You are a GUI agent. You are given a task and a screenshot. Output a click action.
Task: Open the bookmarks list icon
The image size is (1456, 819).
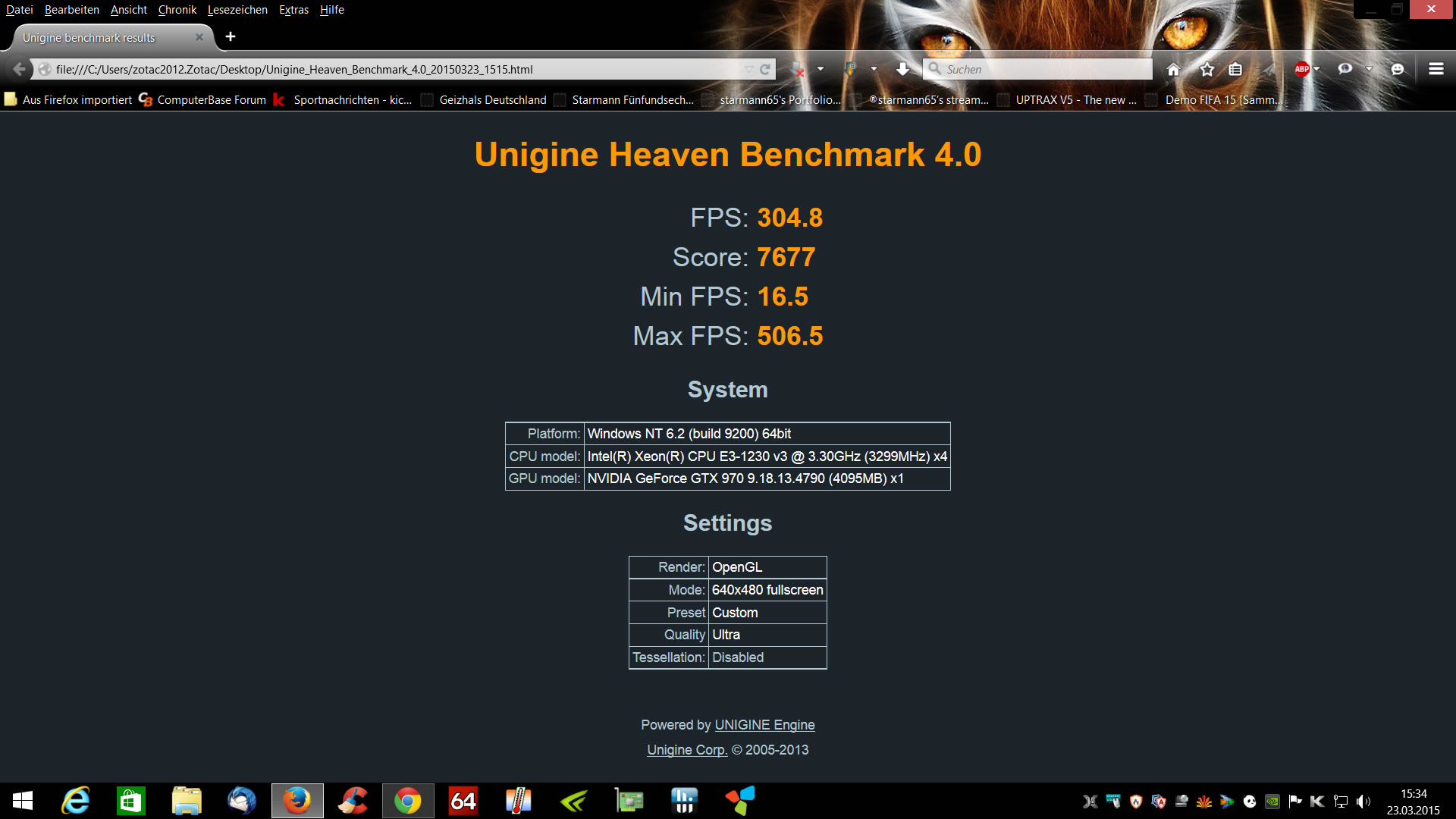pyautogui.click(x=1235, y=69)
